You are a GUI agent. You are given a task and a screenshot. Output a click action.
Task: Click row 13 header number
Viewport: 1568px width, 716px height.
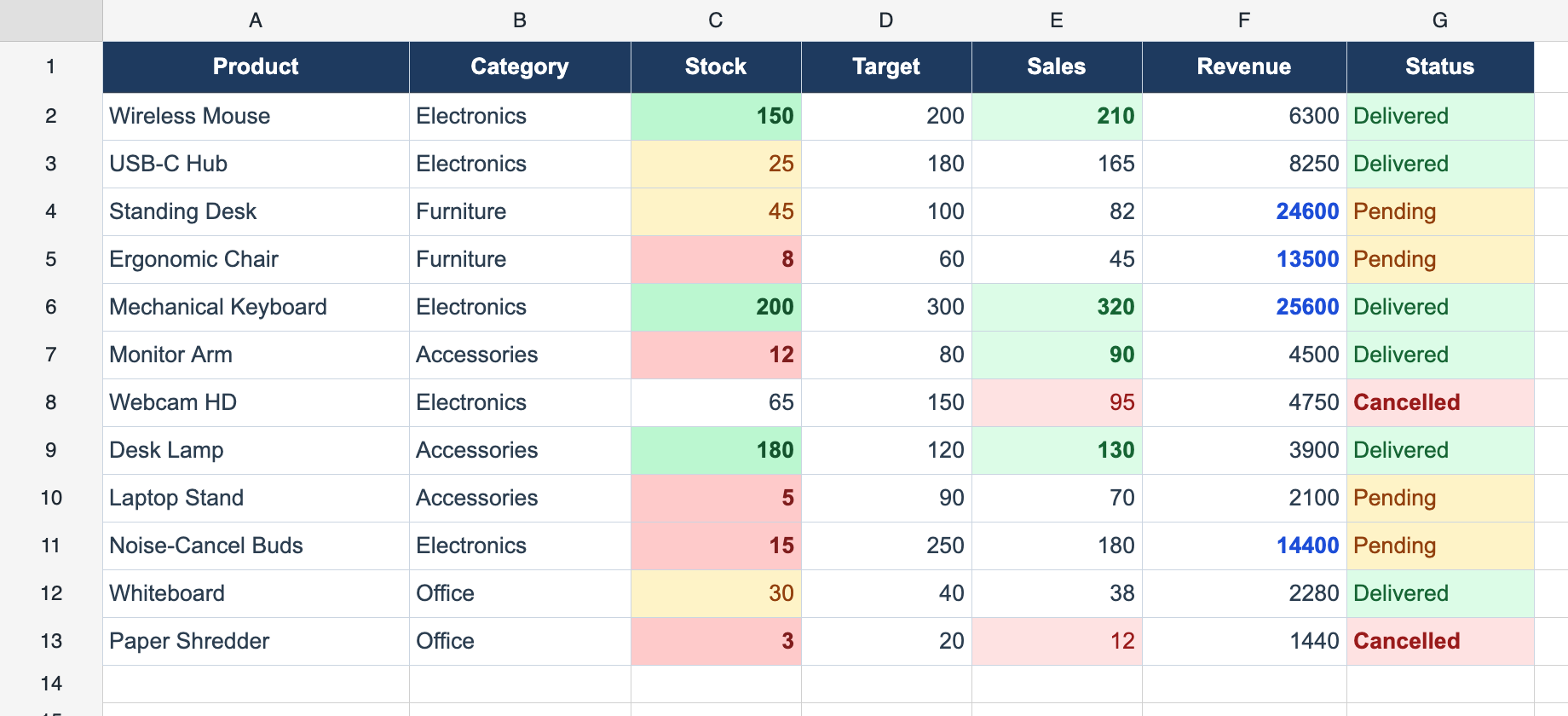tap(51, 641)
